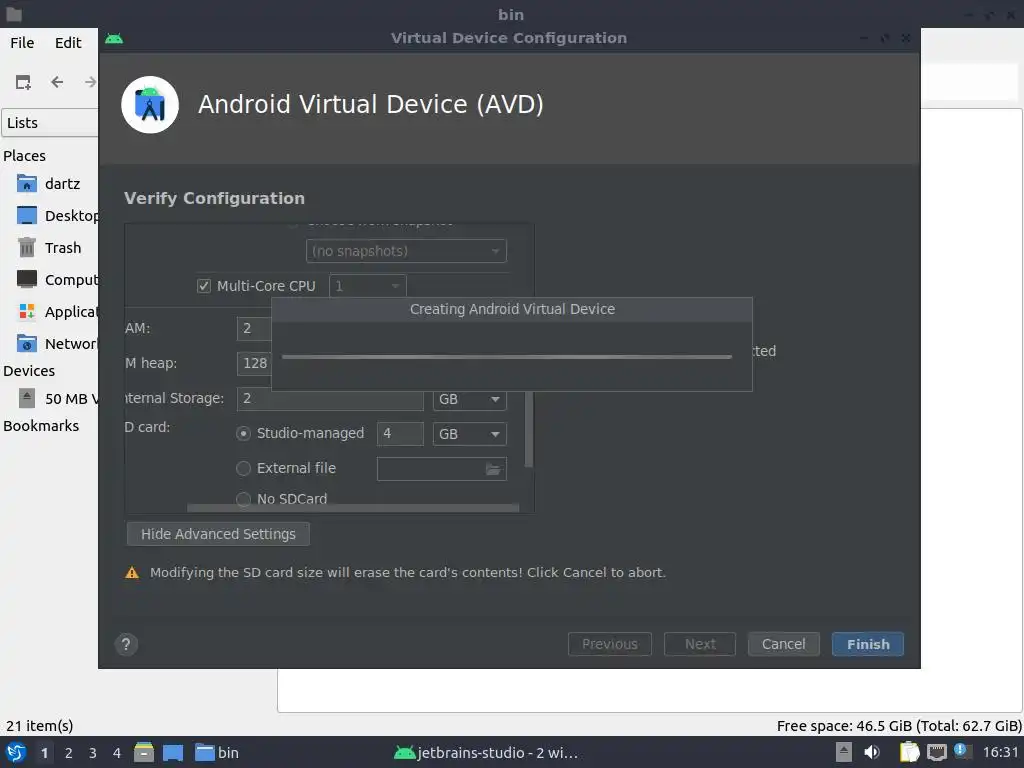Select Studio-managed SD card option

point(243,434)
